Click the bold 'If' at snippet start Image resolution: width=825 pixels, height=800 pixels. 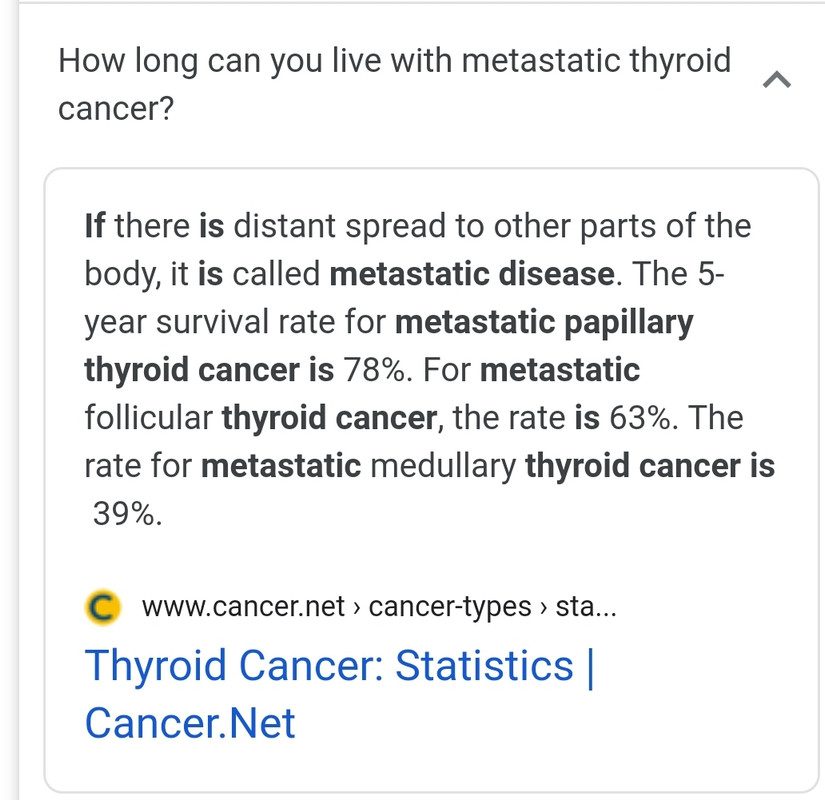coord(95,226)
